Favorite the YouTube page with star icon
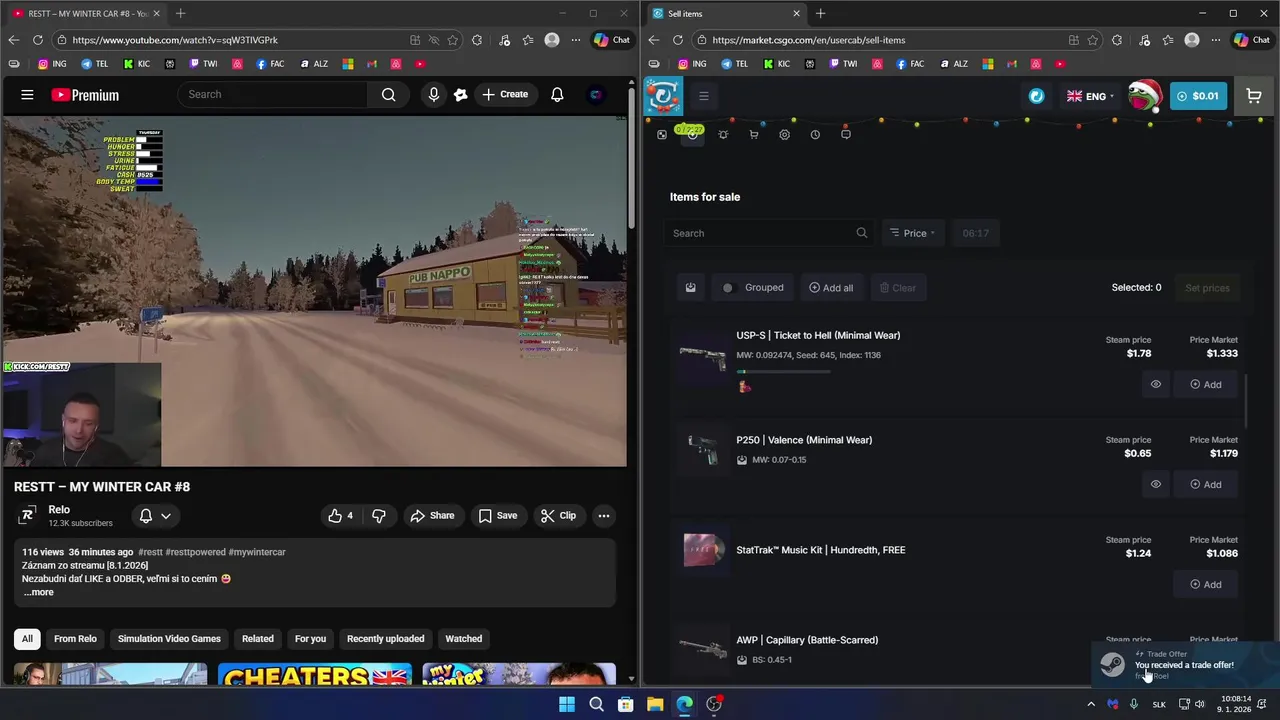1280x720 pixels. click(453, 40)
